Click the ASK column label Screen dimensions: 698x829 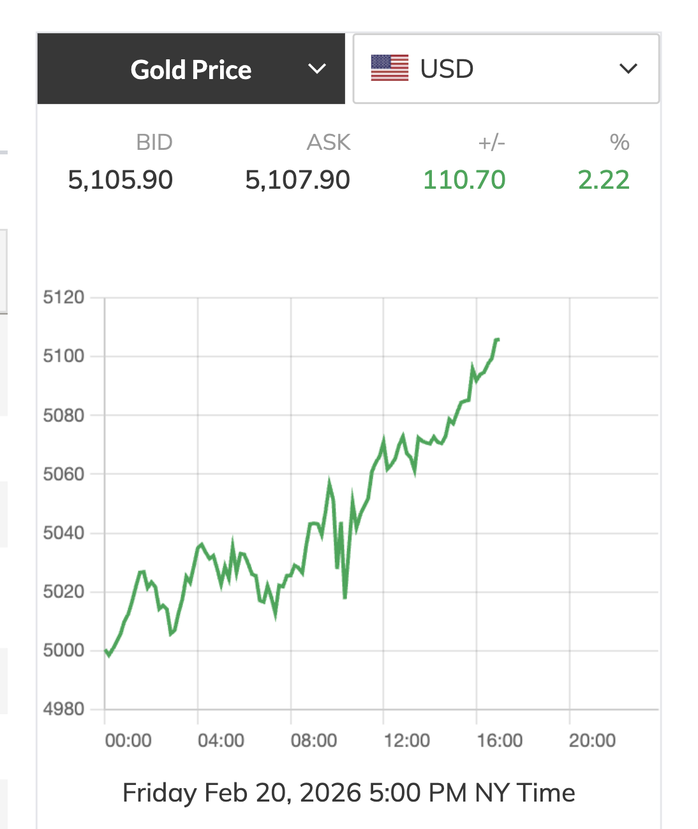pos(328,143)
